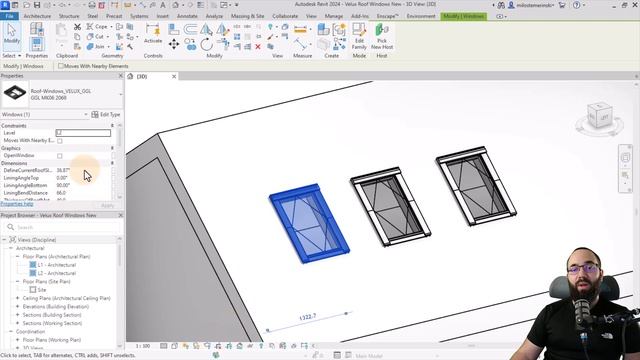This screenshot has height=360, width=640.
Task: Click the Print icon in quick access toolbar
Action: 92,5
